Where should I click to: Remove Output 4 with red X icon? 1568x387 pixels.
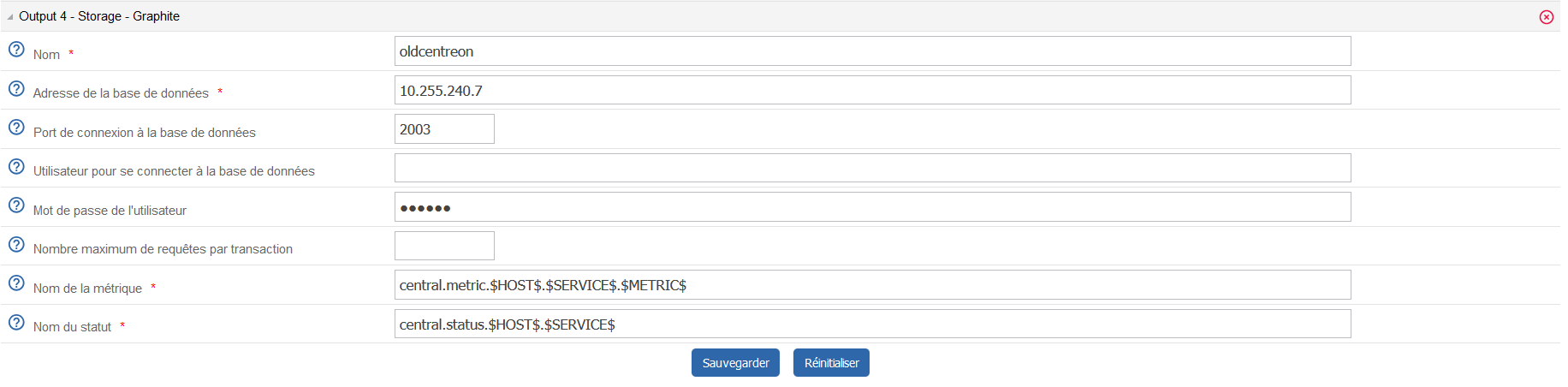1547,17
